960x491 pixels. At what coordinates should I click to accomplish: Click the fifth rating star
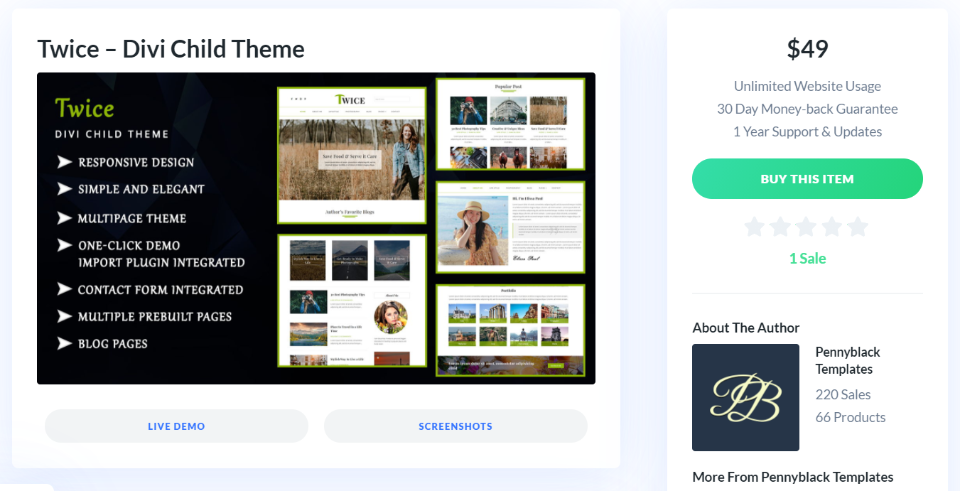tap(858, 227)
